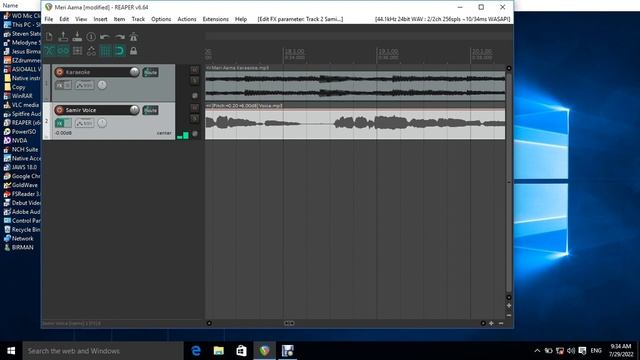Redo the action via toolbar arrow

[119, 37]
